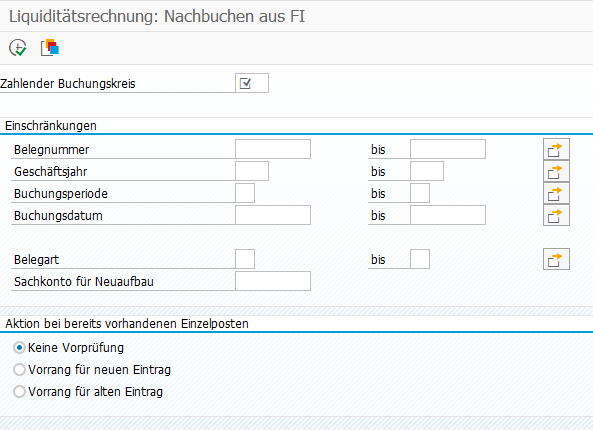593x430 pixels.
Task: Open the Get Variant icon
Action: 50,48
